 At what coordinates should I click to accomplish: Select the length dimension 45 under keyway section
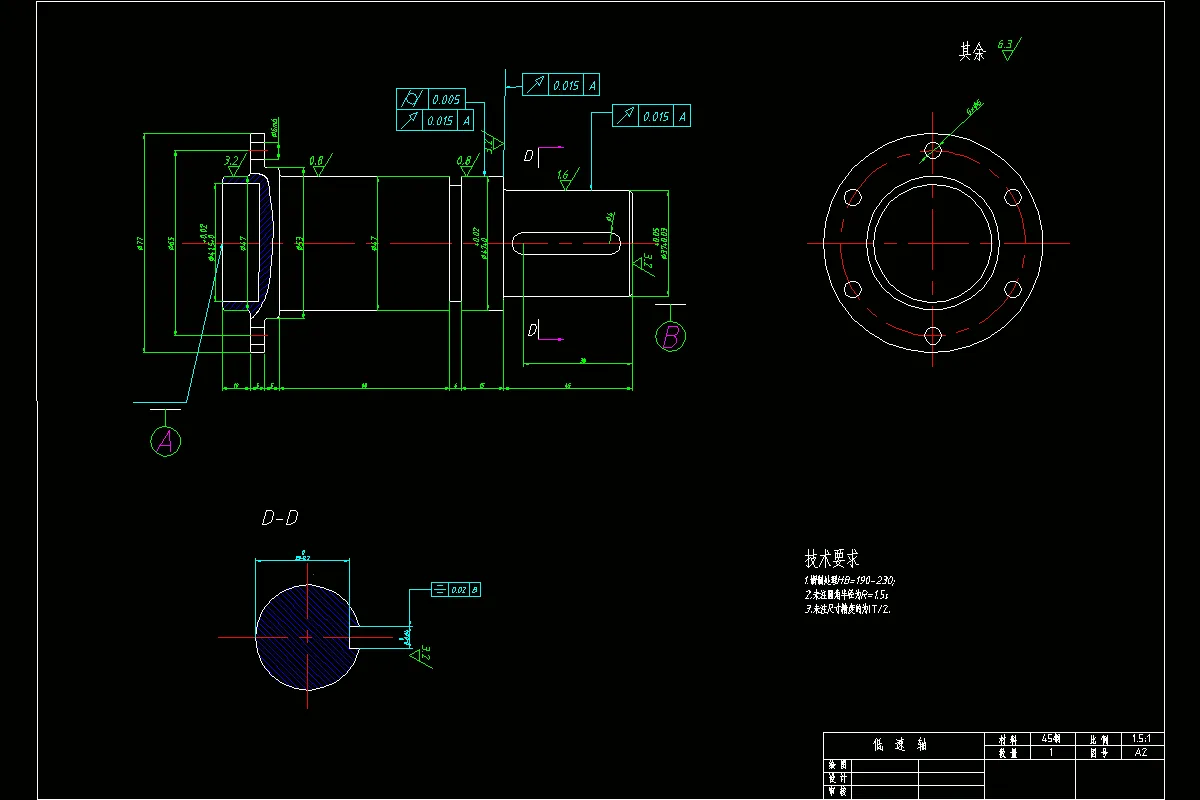point(567,384)
